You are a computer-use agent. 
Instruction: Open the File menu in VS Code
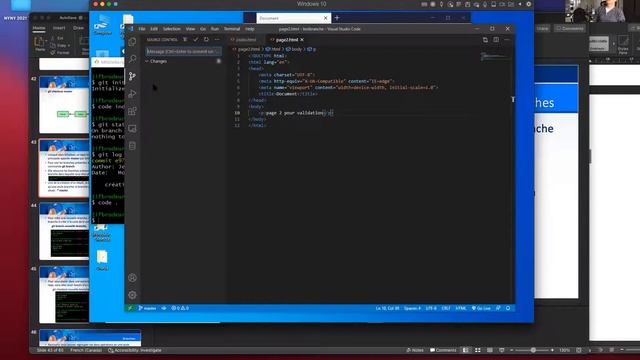142,29
